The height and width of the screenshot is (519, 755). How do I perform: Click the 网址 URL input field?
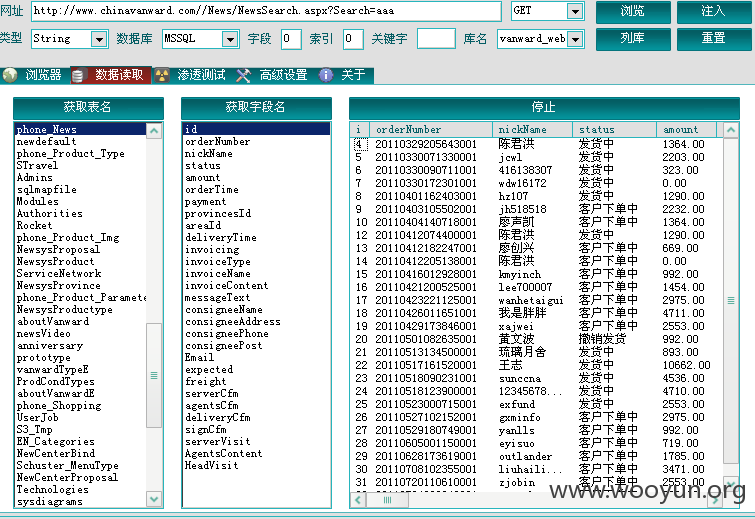coord(266,11)
